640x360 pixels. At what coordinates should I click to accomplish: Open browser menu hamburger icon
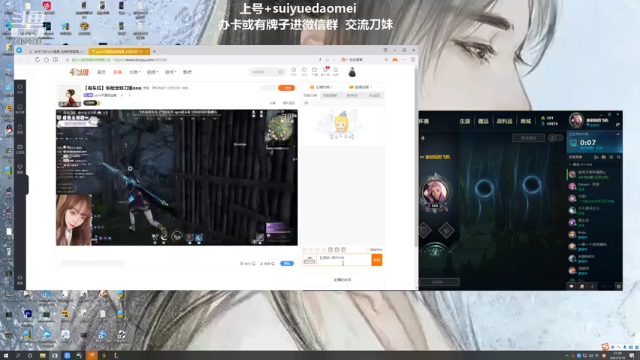[413, 60]
